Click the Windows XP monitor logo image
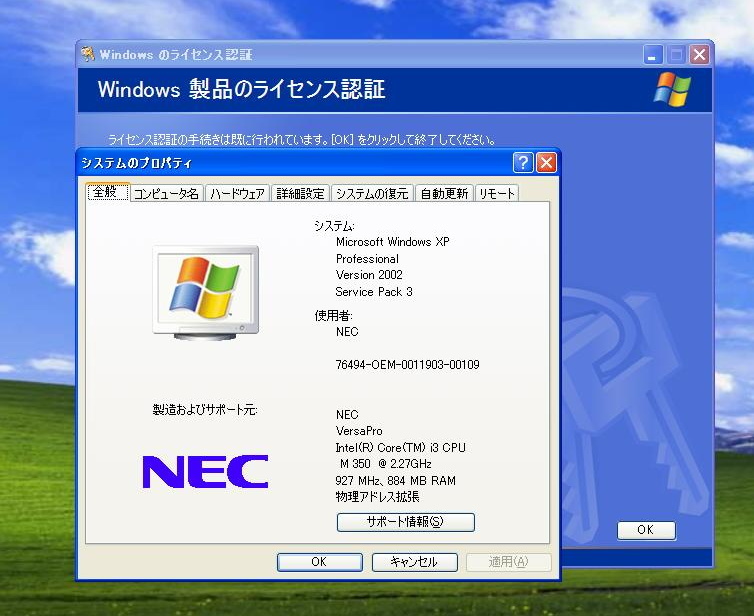 pos(206,292)
